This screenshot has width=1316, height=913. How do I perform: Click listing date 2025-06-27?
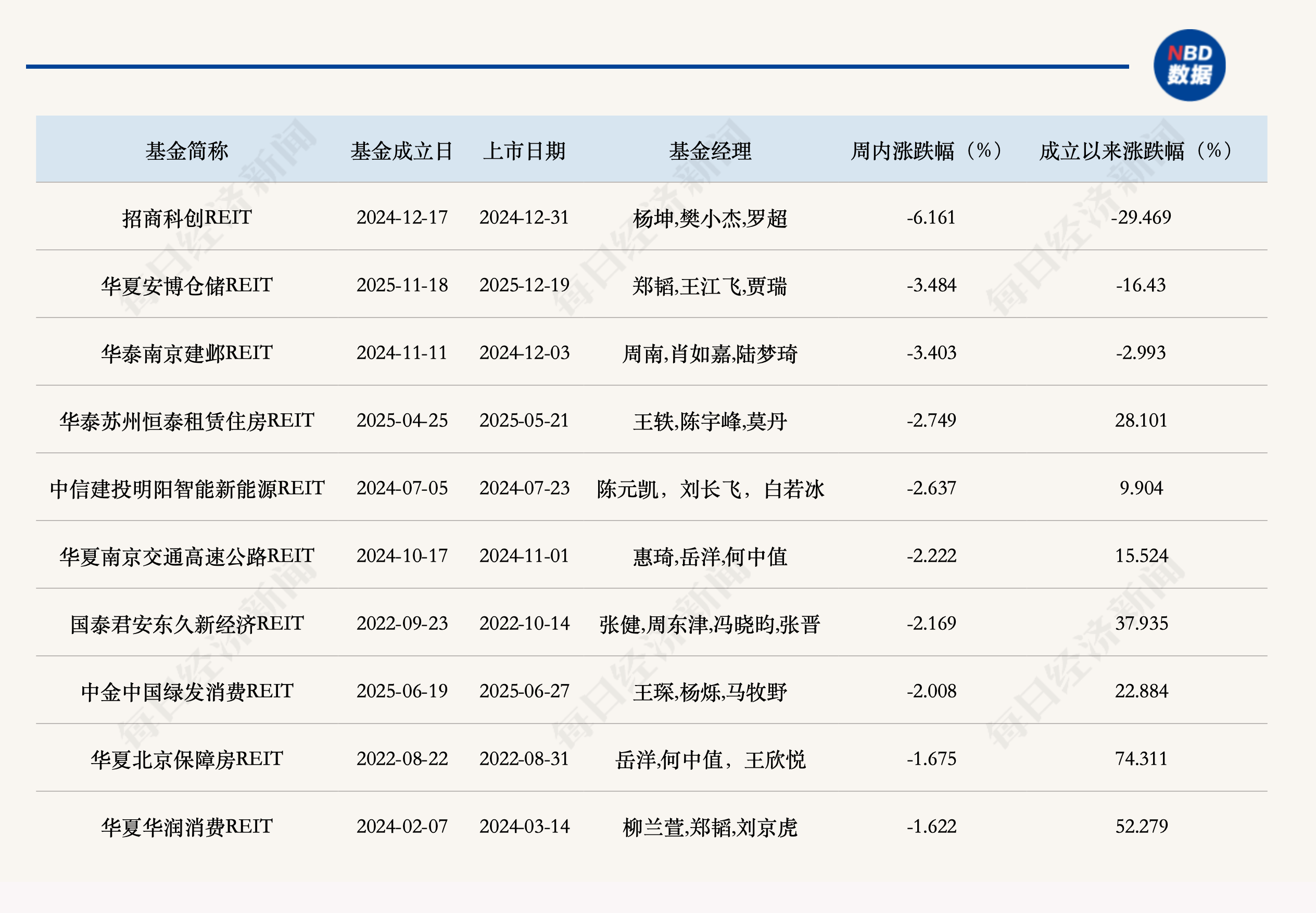click(524, 691)
